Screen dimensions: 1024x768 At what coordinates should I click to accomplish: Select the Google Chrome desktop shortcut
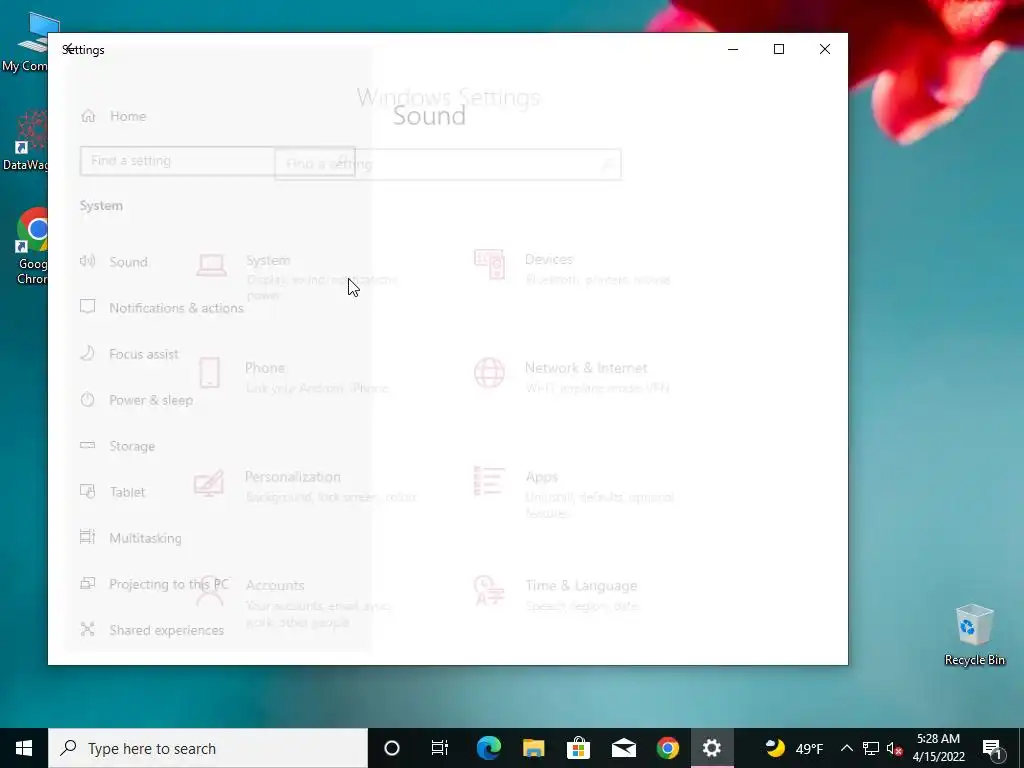coord(32,247)
